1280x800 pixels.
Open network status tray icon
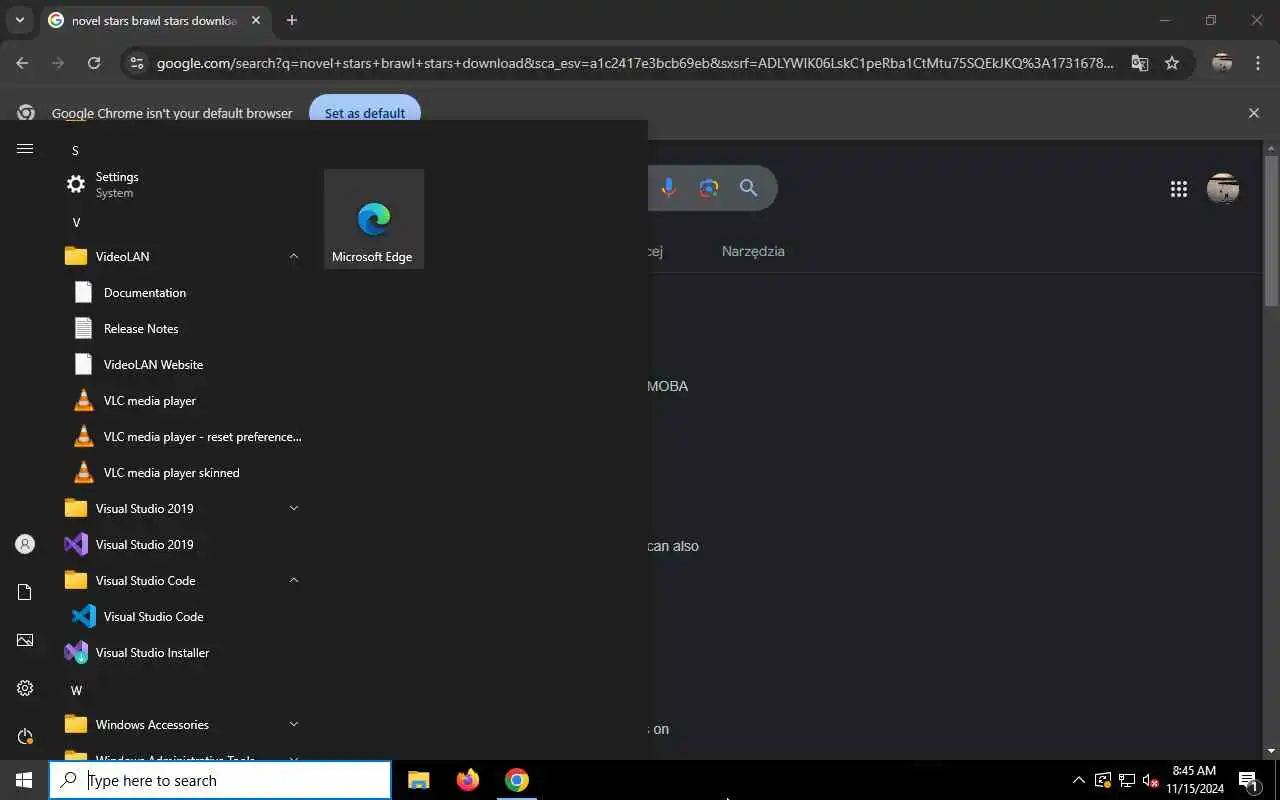1127,780
